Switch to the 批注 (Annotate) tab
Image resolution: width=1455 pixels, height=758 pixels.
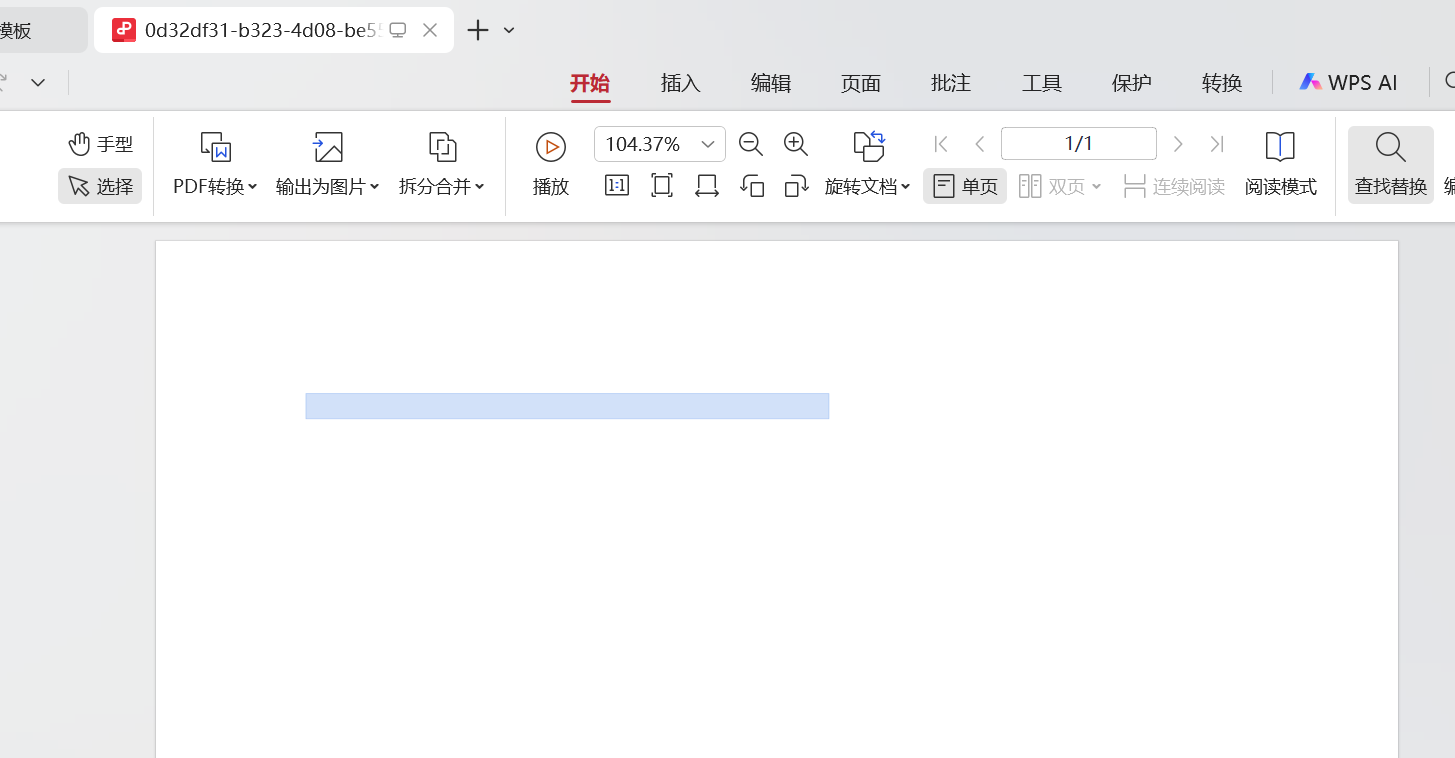[950, 83]
